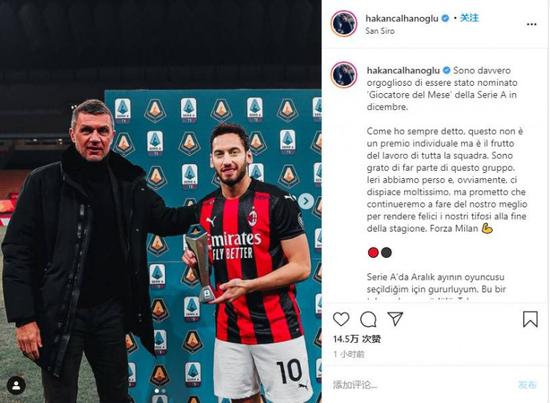Share post with paper plane icon

click(395, 319)
